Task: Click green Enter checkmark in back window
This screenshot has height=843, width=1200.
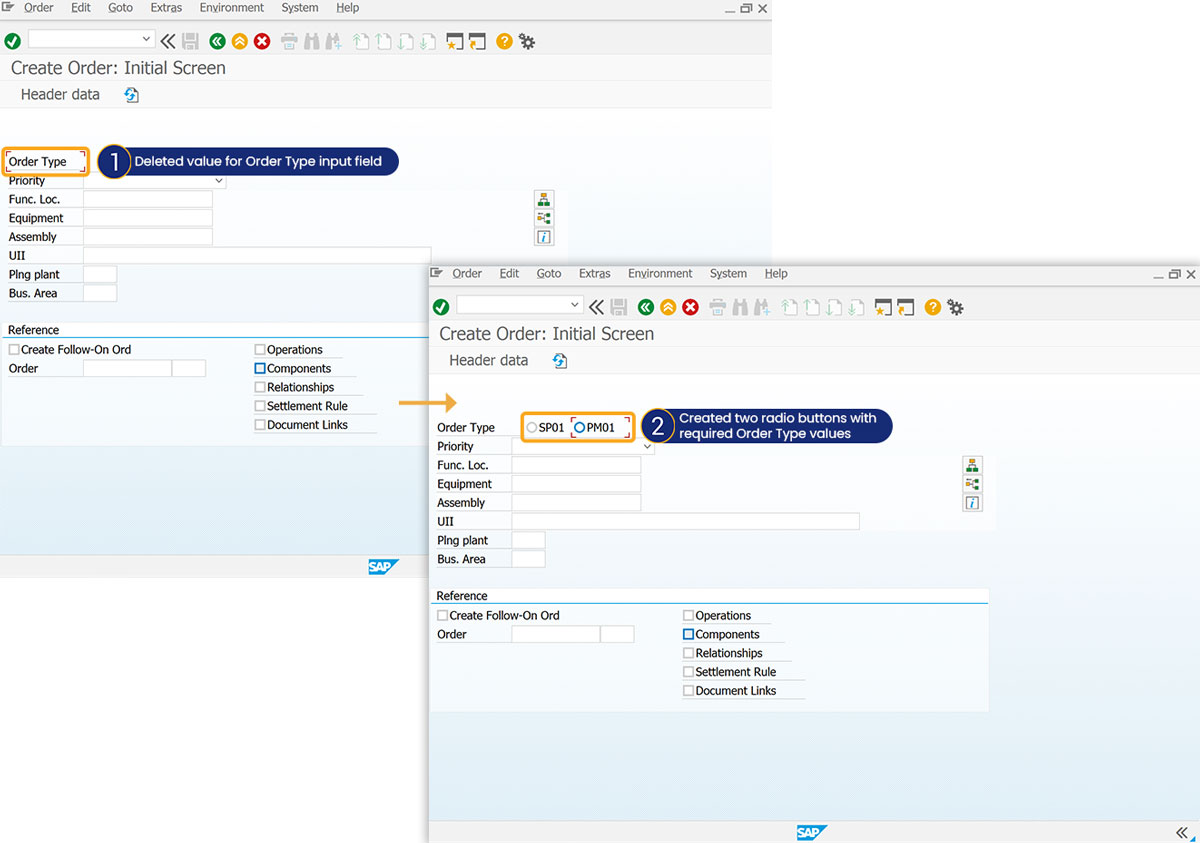Action: point(12,41)
